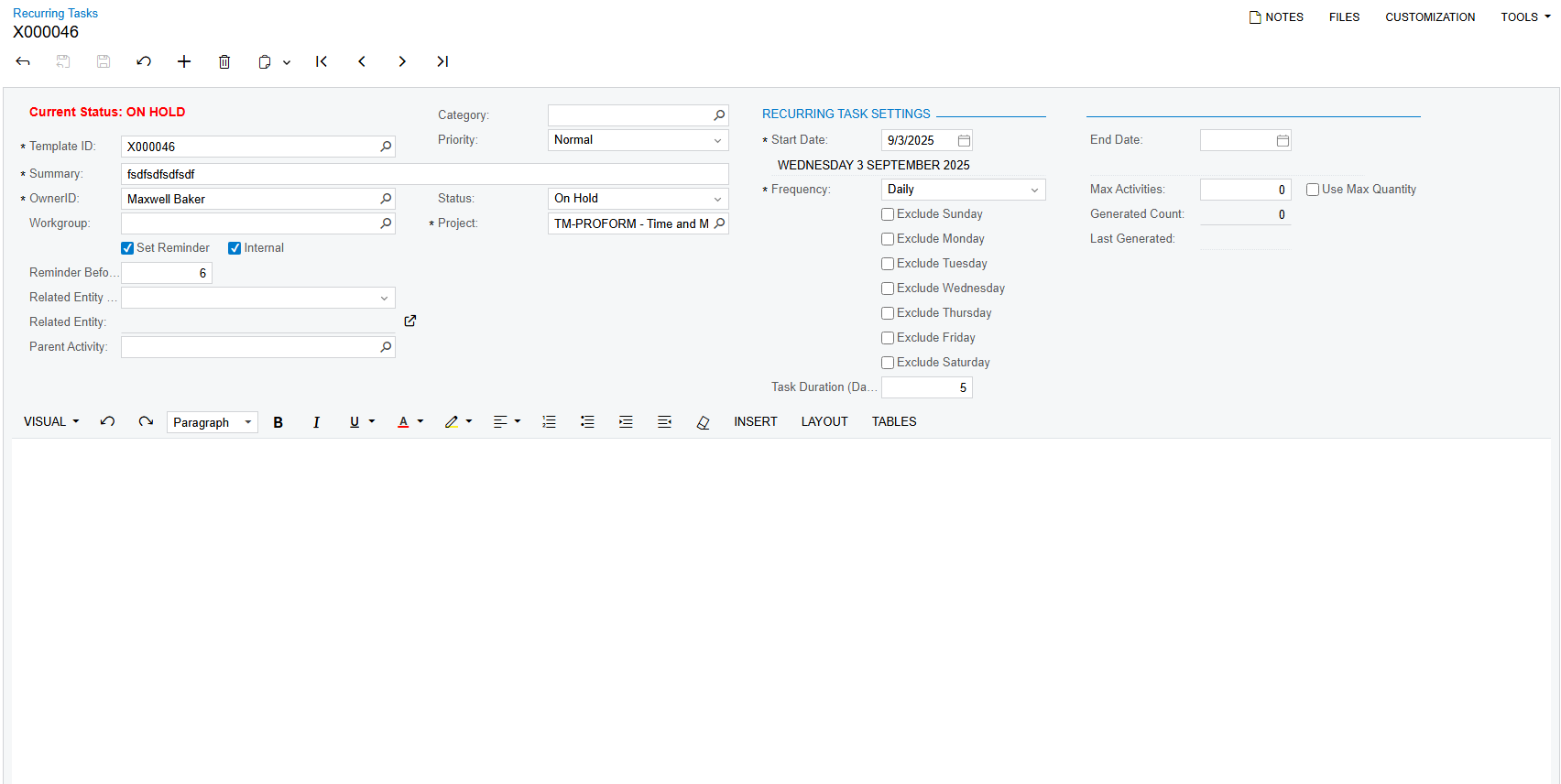
Task: Open the Paragraph style dropdown
Action: coord(213,422)
